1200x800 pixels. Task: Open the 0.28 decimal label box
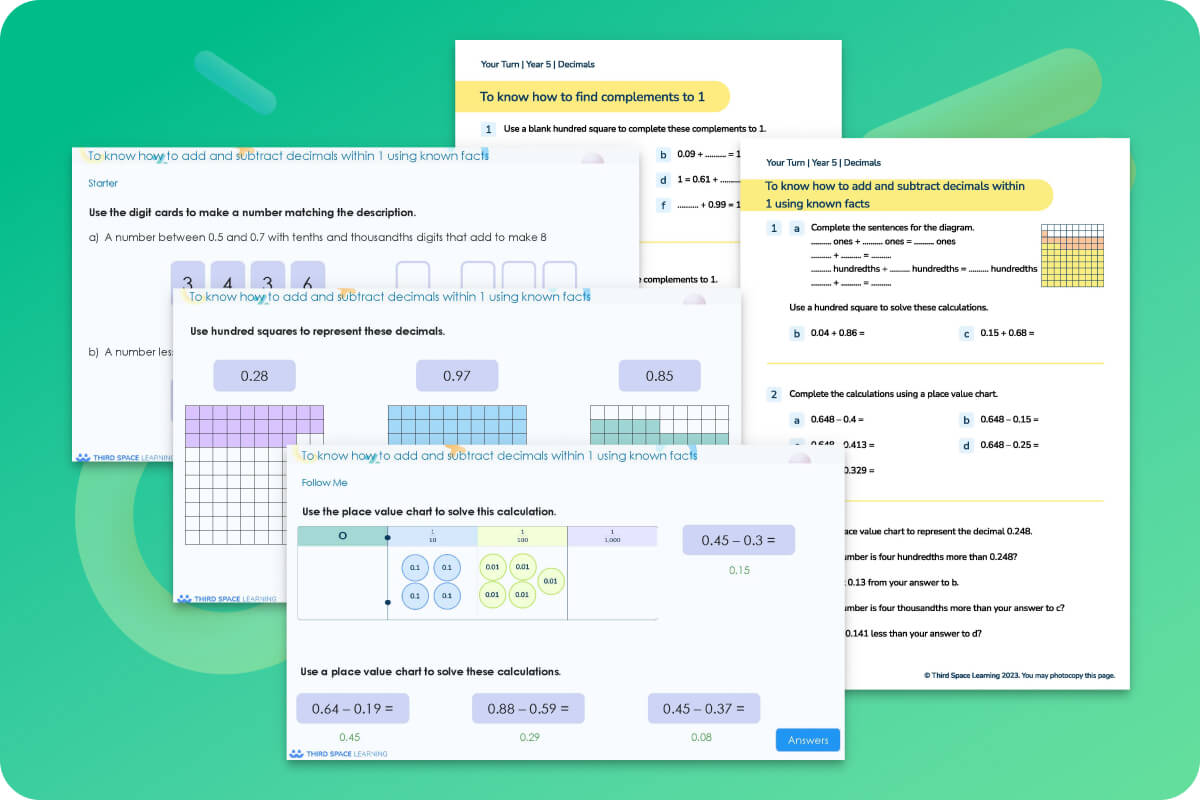(254, 376)
